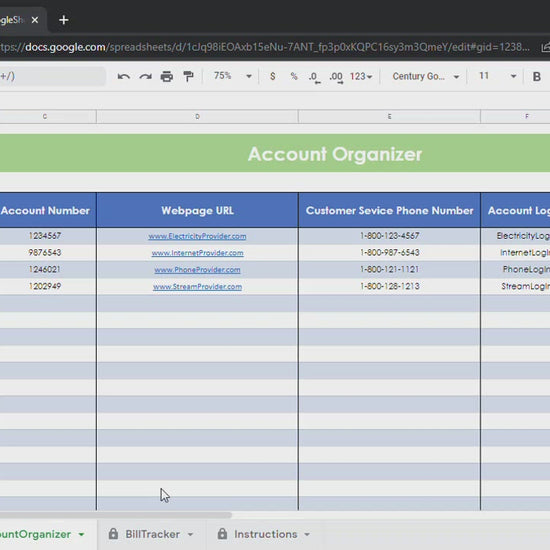Screen dimensions: 550x550
Task: Open the 123 number format dropdown
Action: 361,76
